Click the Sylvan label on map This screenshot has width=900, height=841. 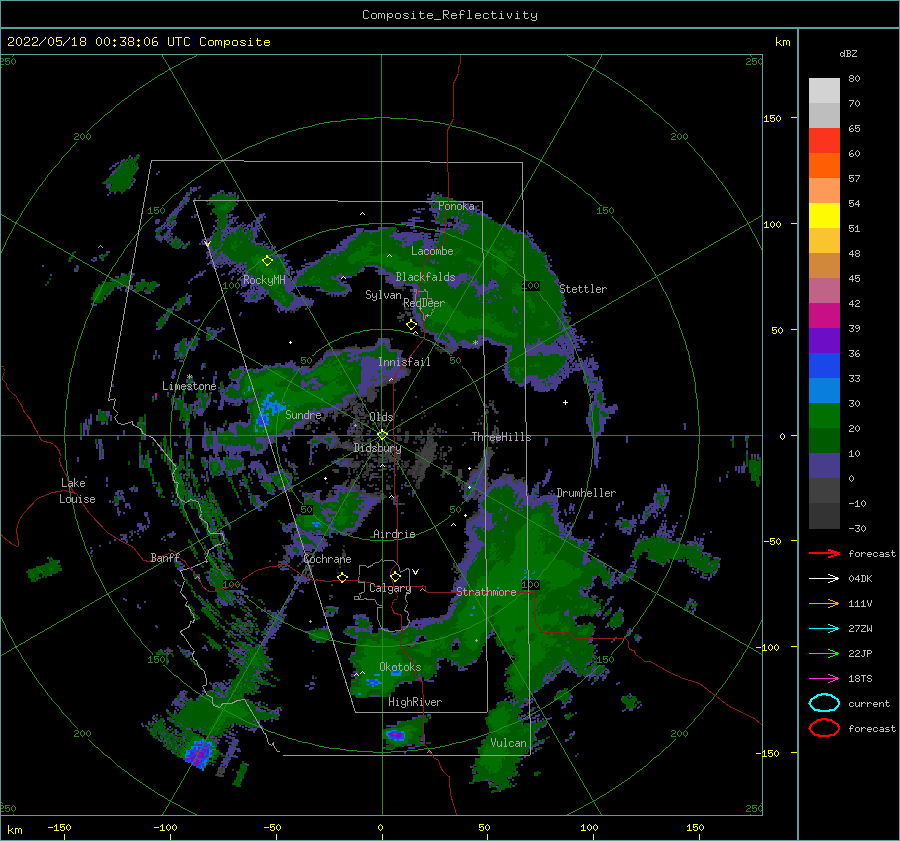coord(383,295)
